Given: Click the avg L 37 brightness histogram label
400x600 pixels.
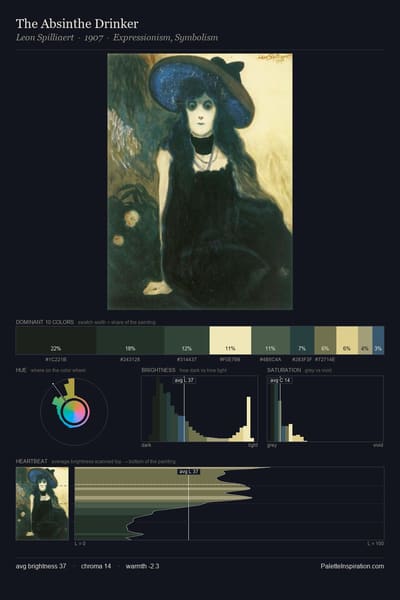Looking at the screenshot, I should 184,380.
